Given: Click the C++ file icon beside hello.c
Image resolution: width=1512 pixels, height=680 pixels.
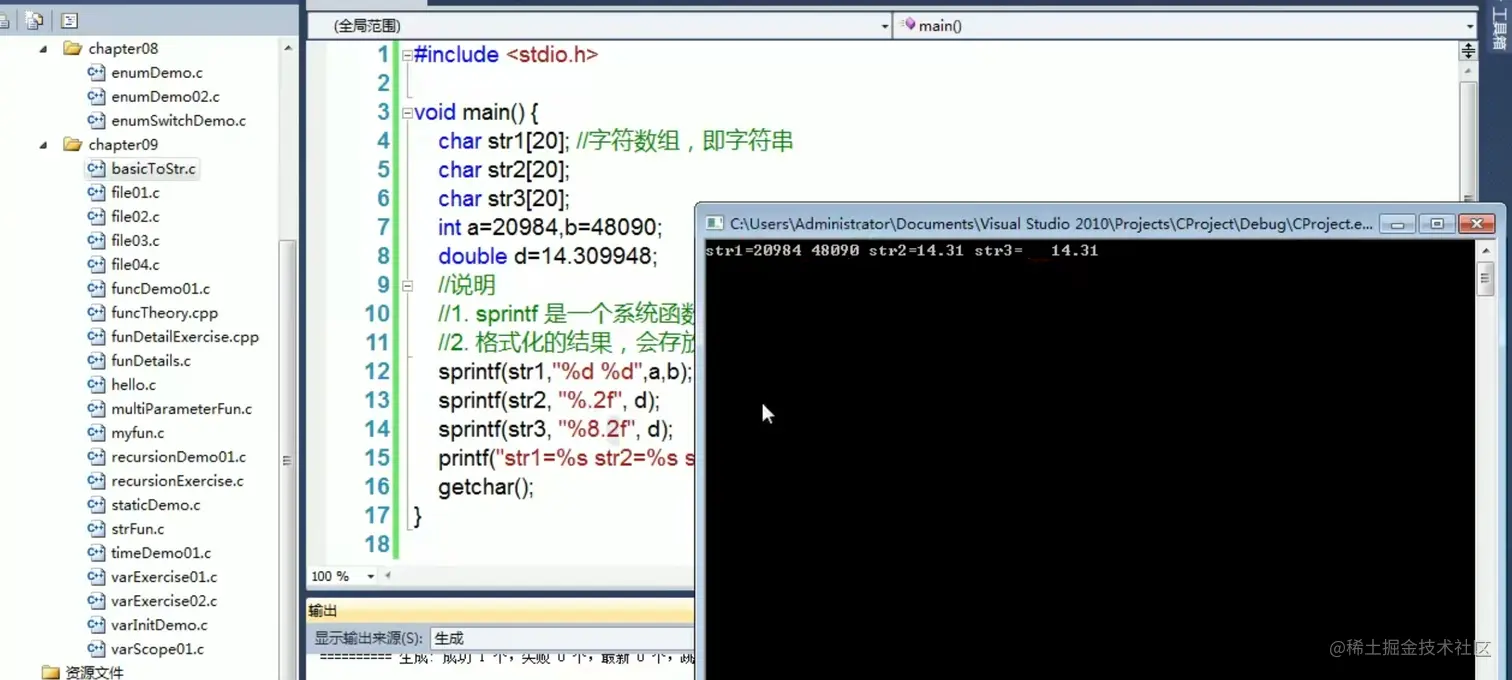Looking at the screenshot, I should (x=96, y=384).
